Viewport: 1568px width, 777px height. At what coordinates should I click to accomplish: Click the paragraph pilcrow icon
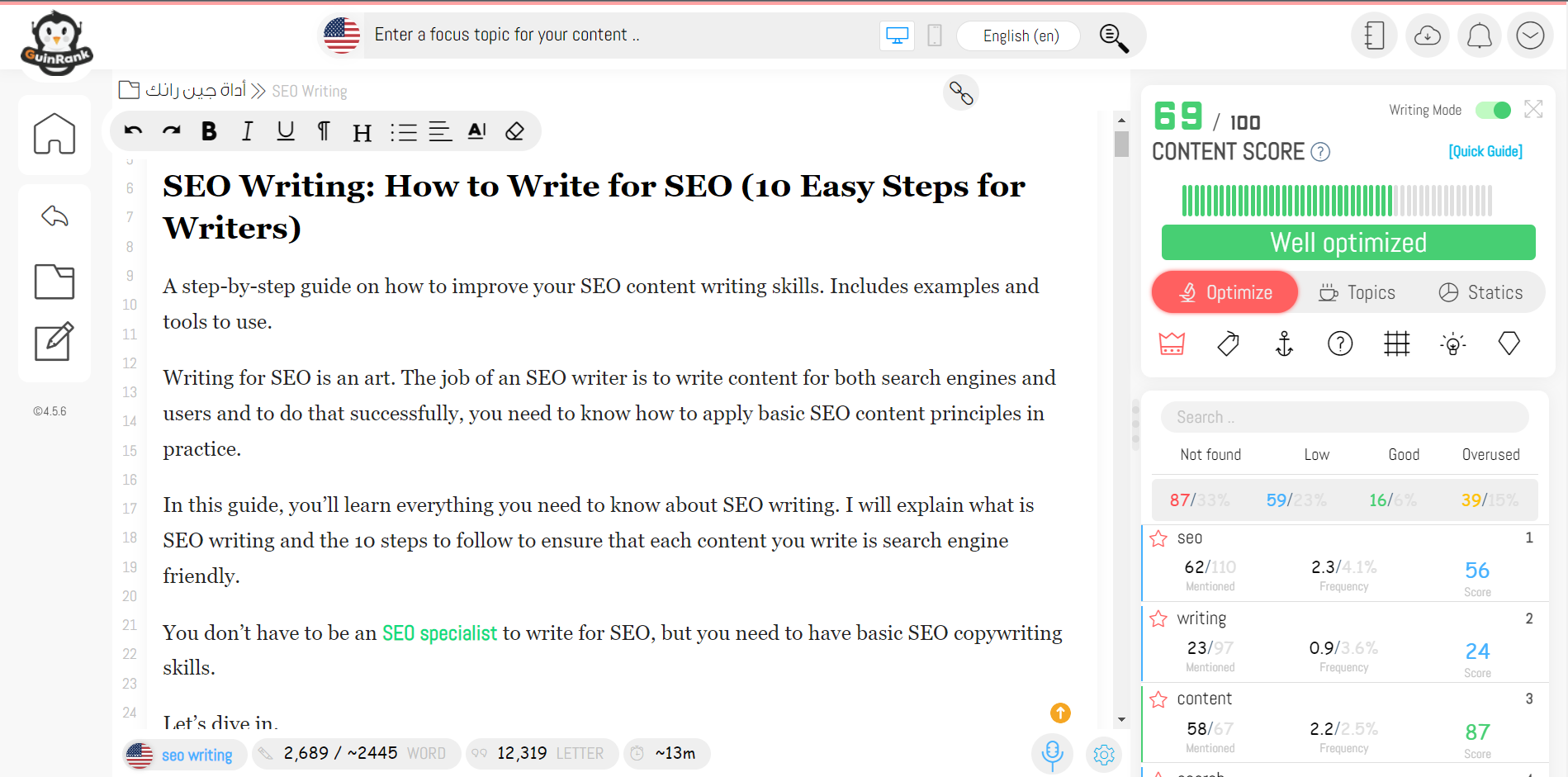pyautogui.click(x=324, y=130)
